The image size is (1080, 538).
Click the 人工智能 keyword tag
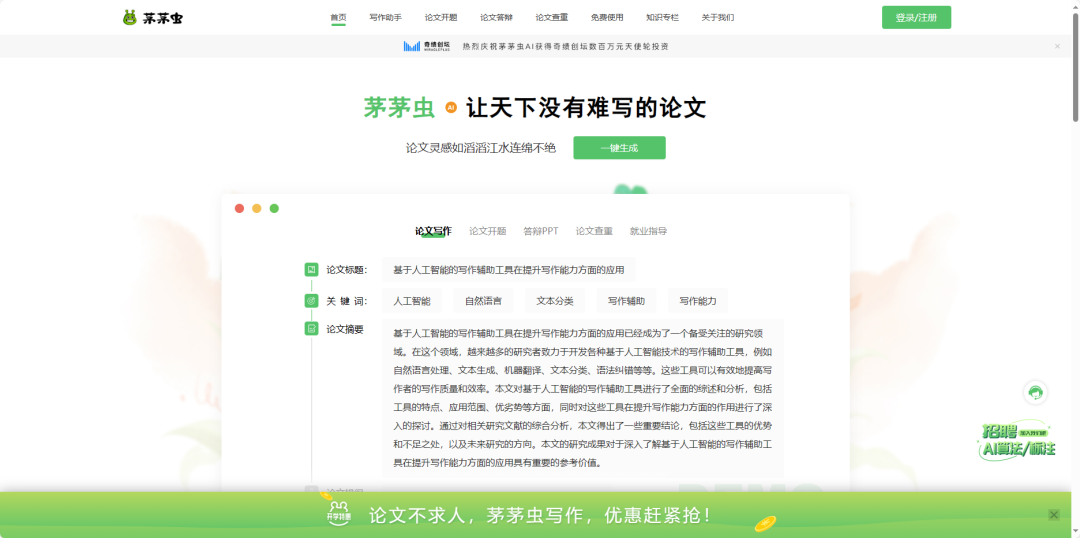(412, 301)
